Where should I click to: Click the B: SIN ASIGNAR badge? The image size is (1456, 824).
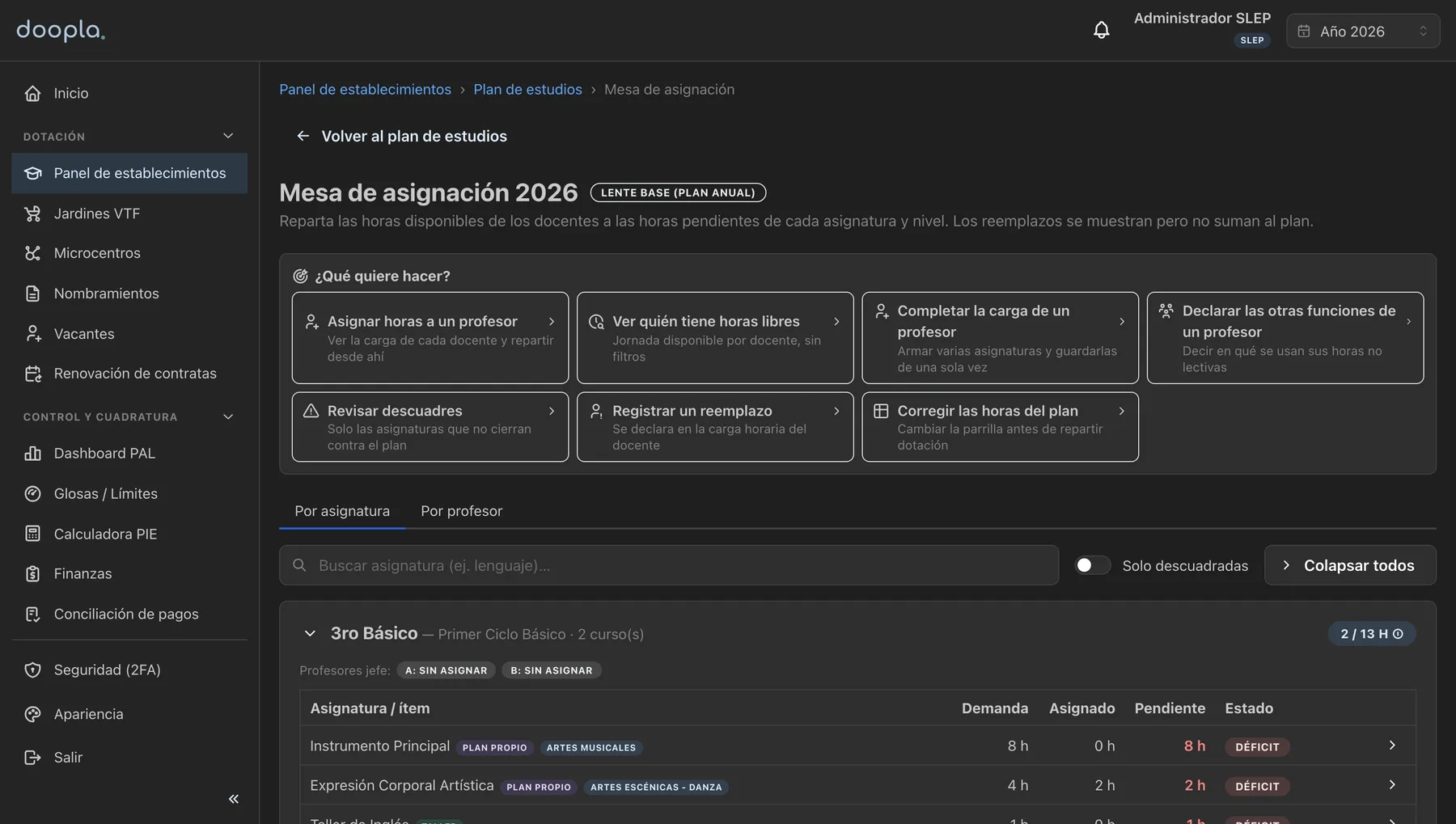[x=552, y=670]
